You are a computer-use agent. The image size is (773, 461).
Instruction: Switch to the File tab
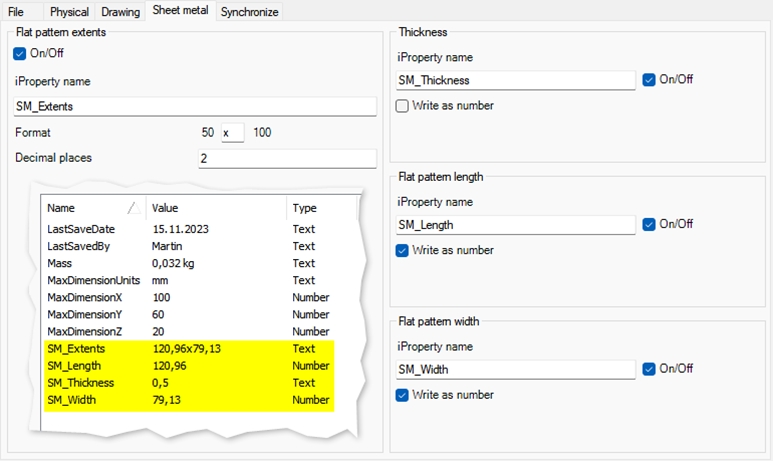pos(16,12)
